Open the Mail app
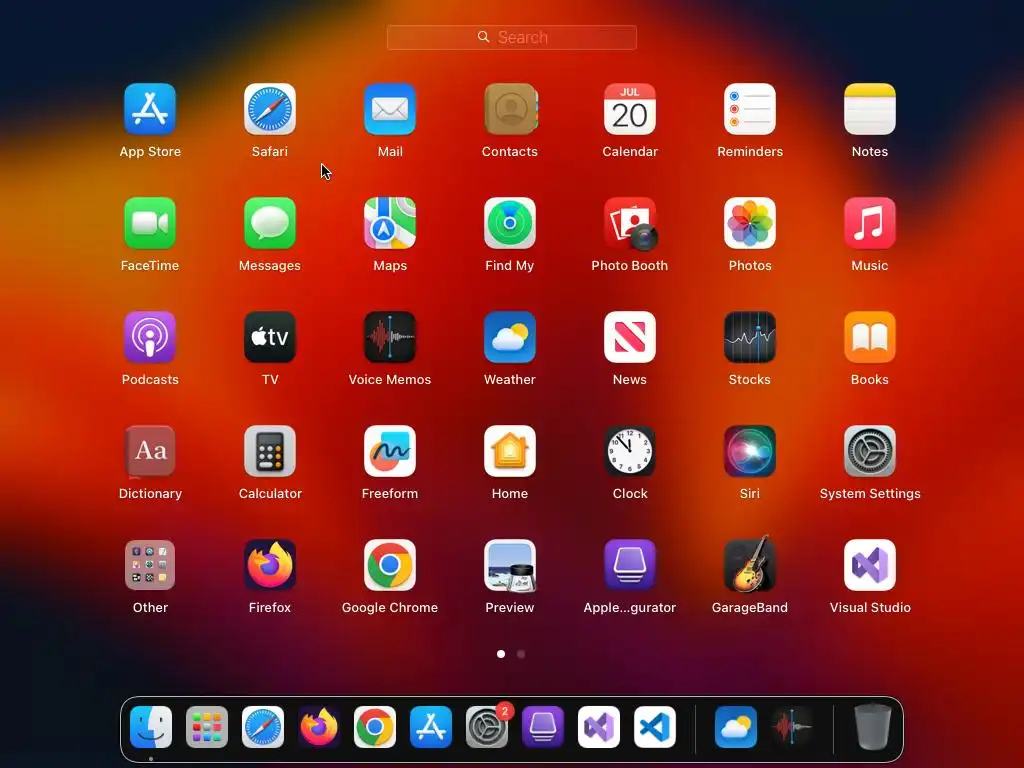 click(390, 109)
